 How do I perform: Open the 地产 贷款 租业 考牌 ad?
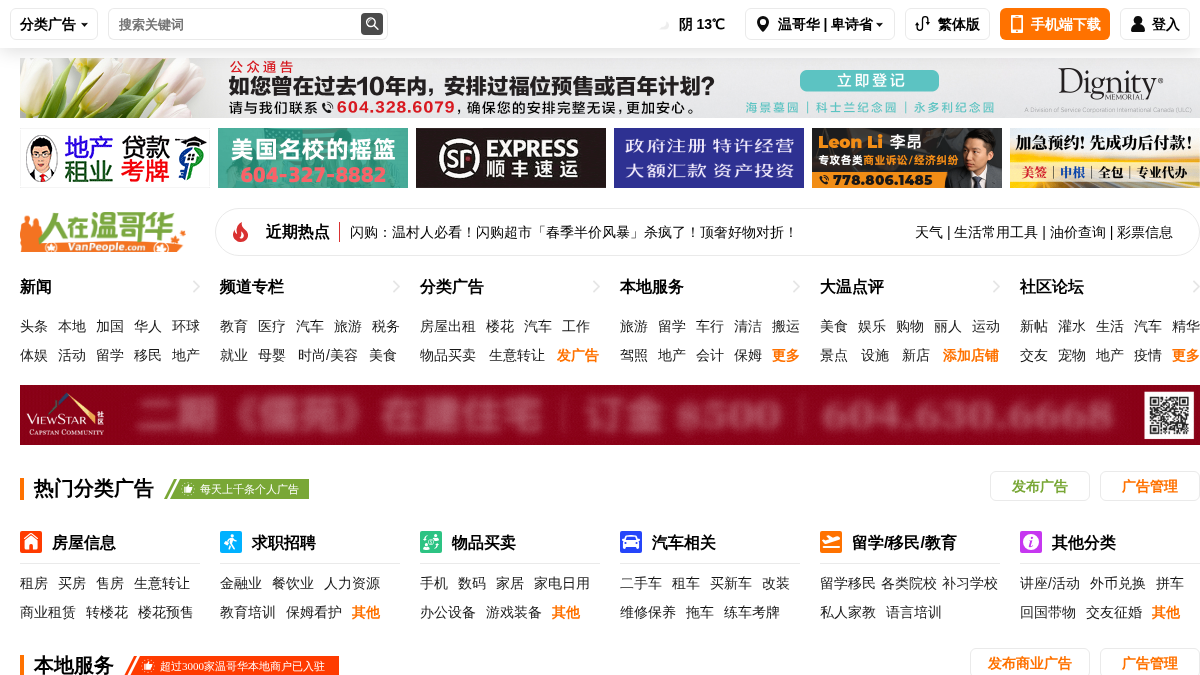click(x=115, y=158)
